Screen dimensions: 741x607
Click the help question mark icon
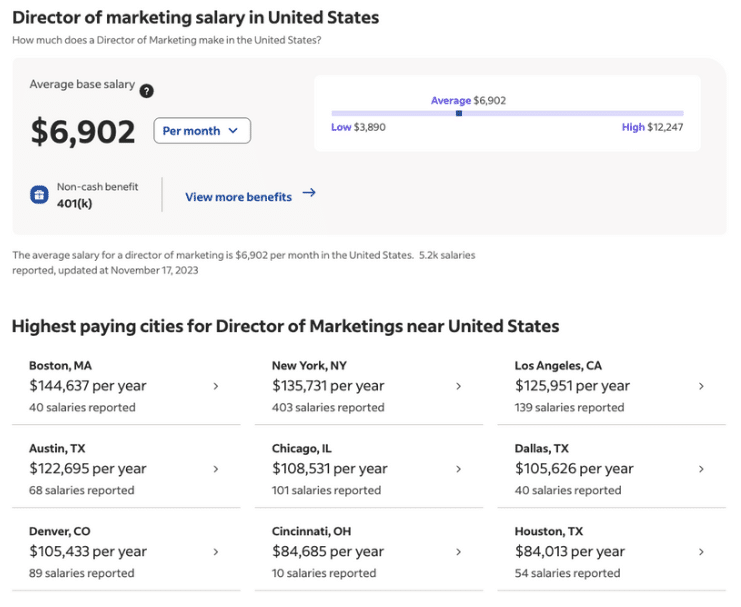click(x=146, y=91)
